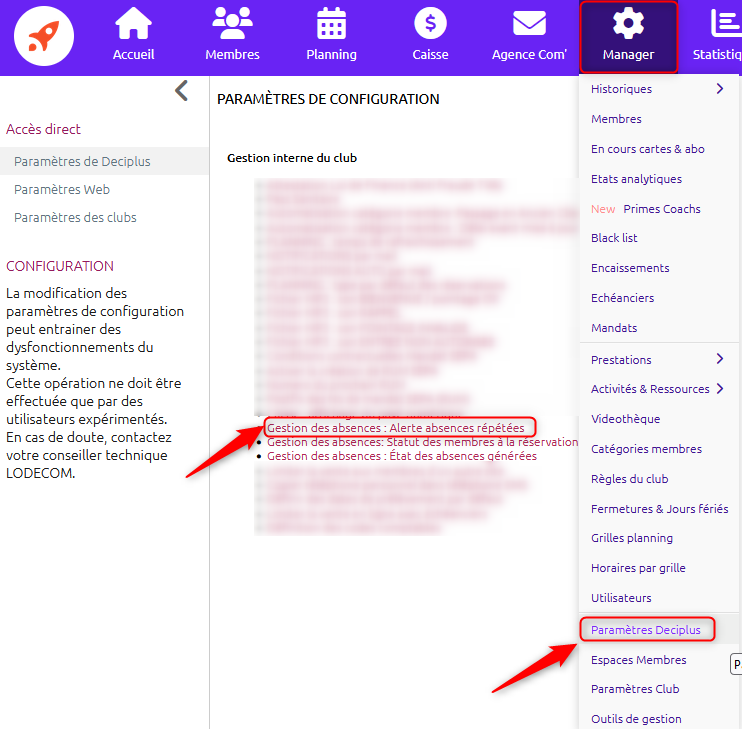Image resolution: width=742 pixels, height=729 pixels.
Task: Open Paramètres Club menu entry
Action: tap(635, 689)
